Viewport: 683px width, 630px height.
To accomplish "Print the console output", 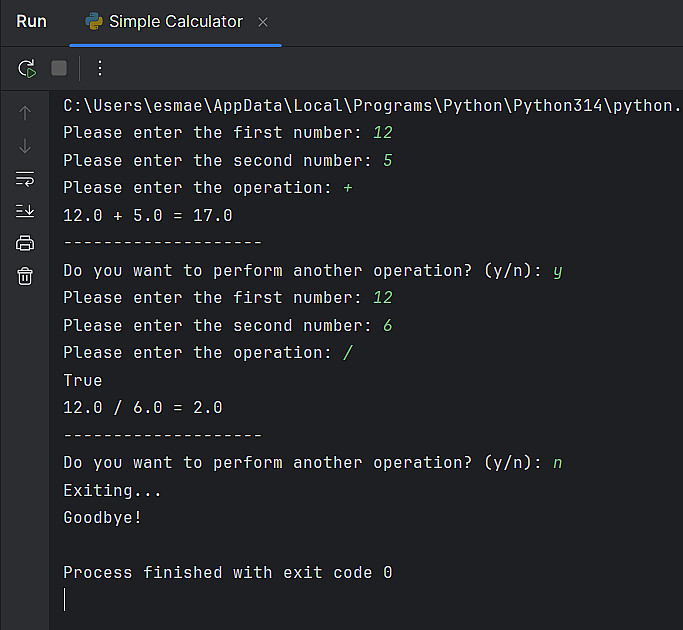I will click(26, 243).
